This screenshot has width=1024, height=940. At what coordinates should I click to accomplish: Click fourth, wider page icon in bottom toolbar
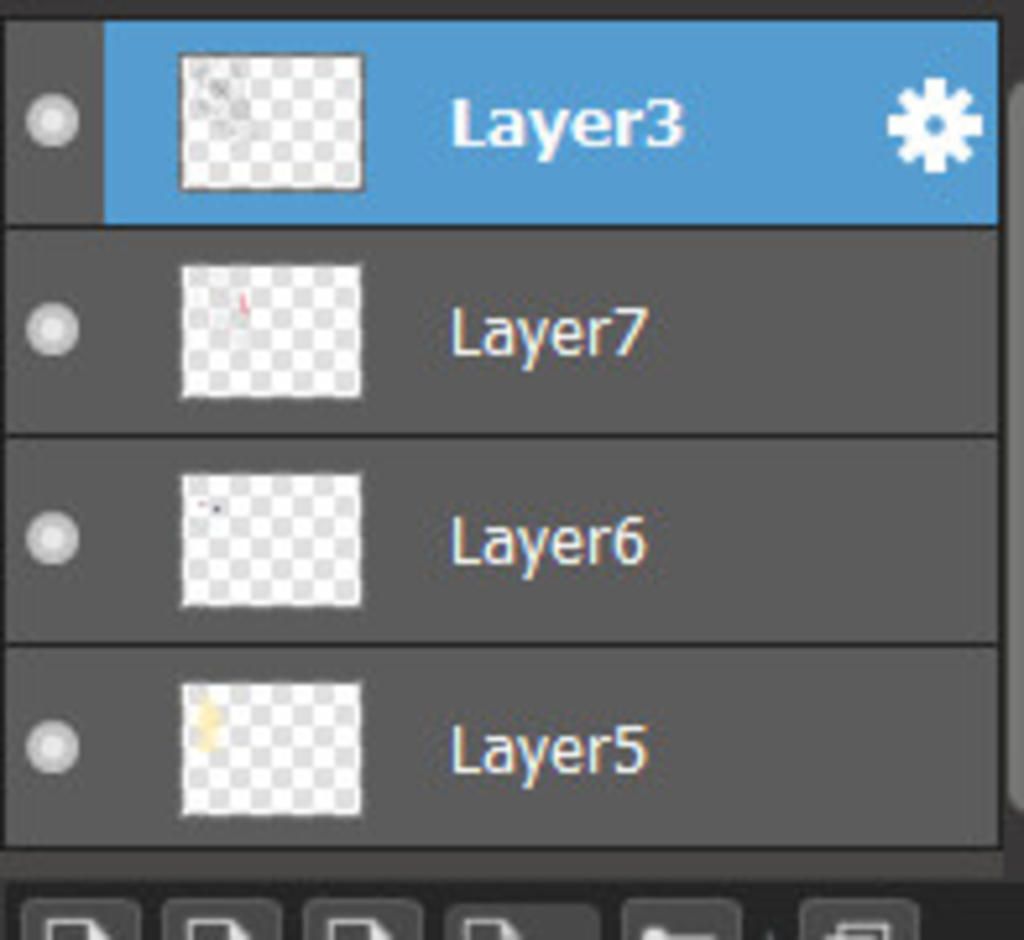coord(521,924)
